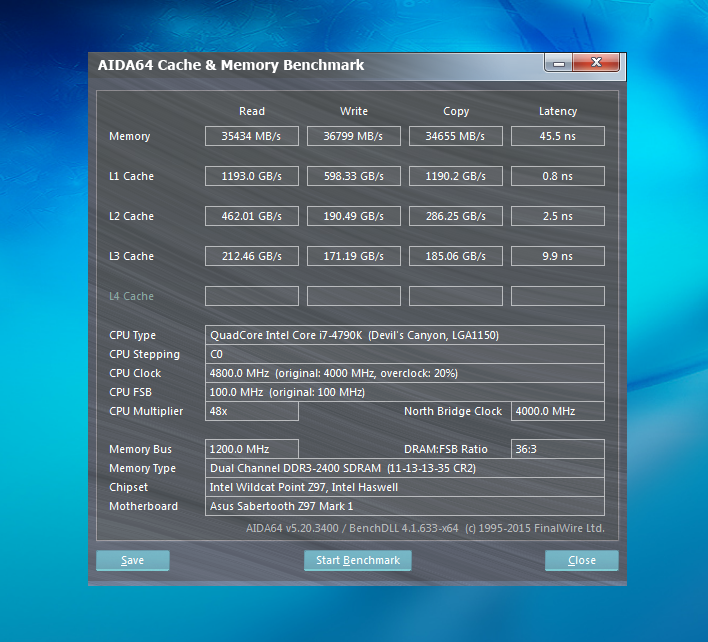Click L2 Cache Copy 286.25 GB/s
This screenshot has width=708, height=642.
point(456,216)
